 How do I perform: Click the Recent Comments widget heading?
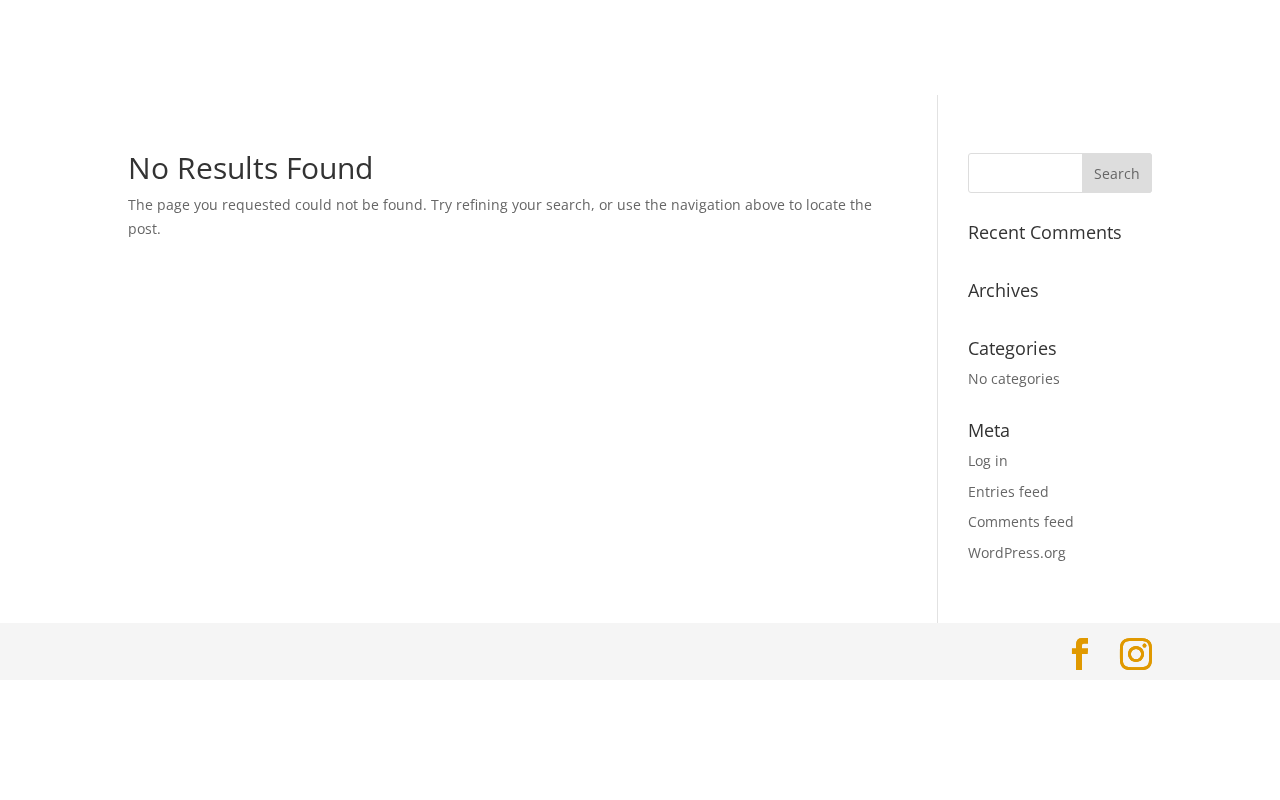coord(1044,233)
